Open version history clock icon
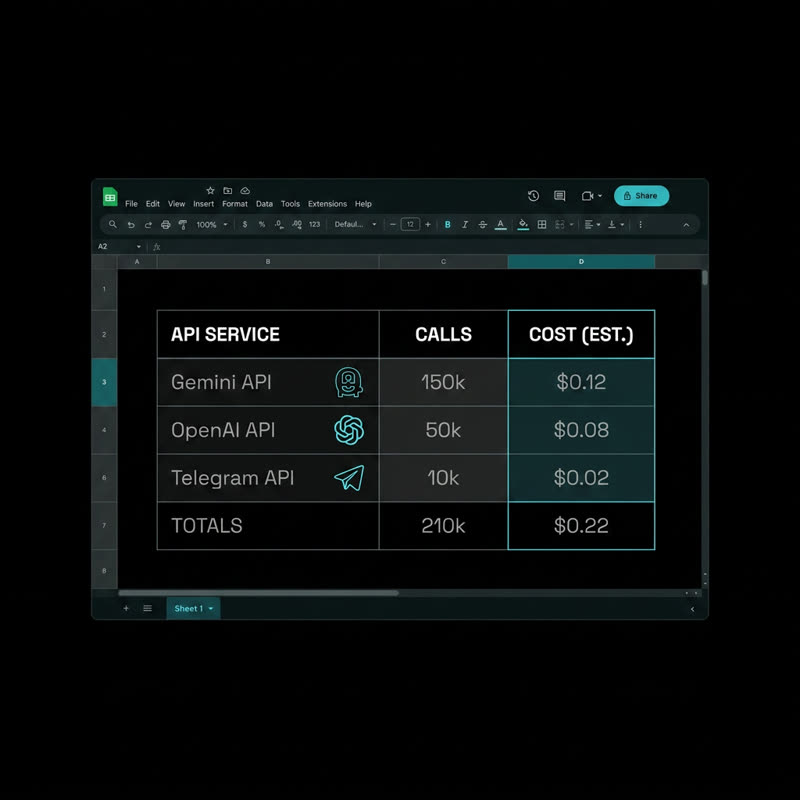The width and height of the screenshot is (800, 800). point(533,196)
